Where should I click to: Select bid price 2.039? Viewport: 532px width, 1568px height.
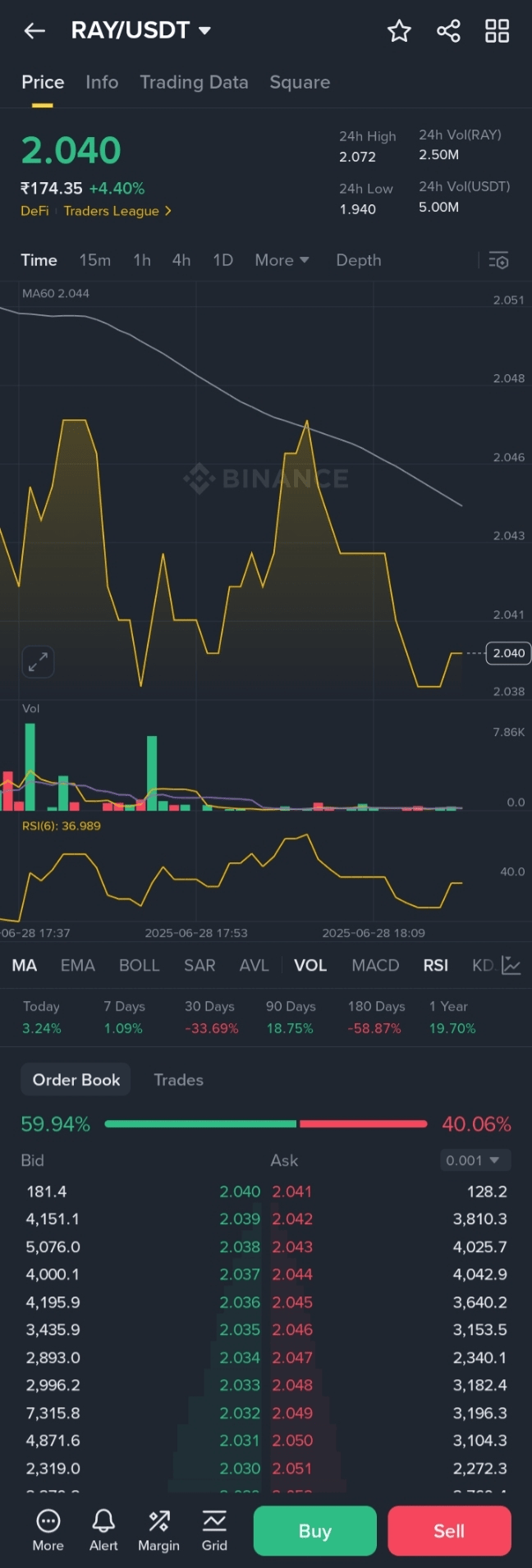coord(240,1219)
